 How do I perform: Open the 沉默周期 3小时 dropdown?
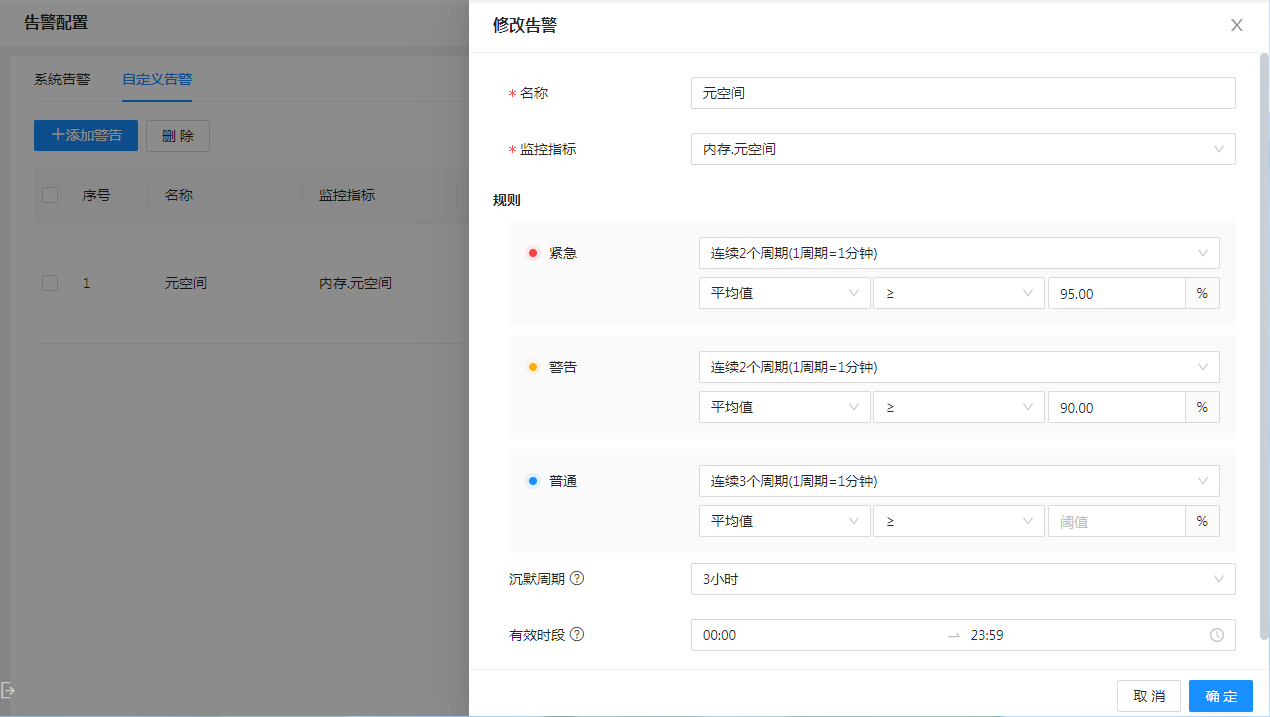point(962,579)
